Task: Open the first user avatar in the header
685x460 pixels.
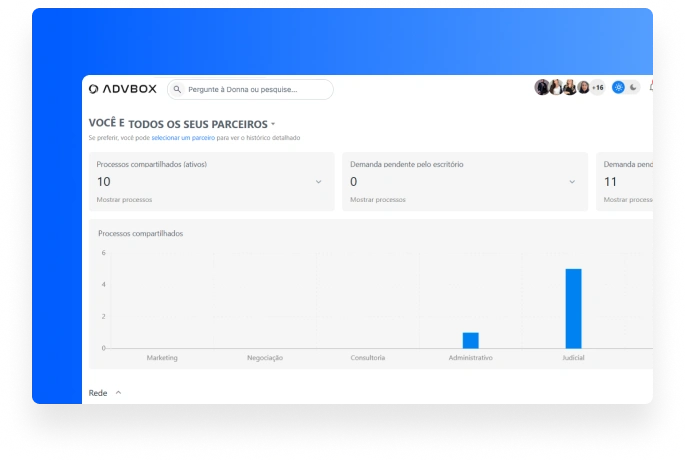Action: [542, 87]
